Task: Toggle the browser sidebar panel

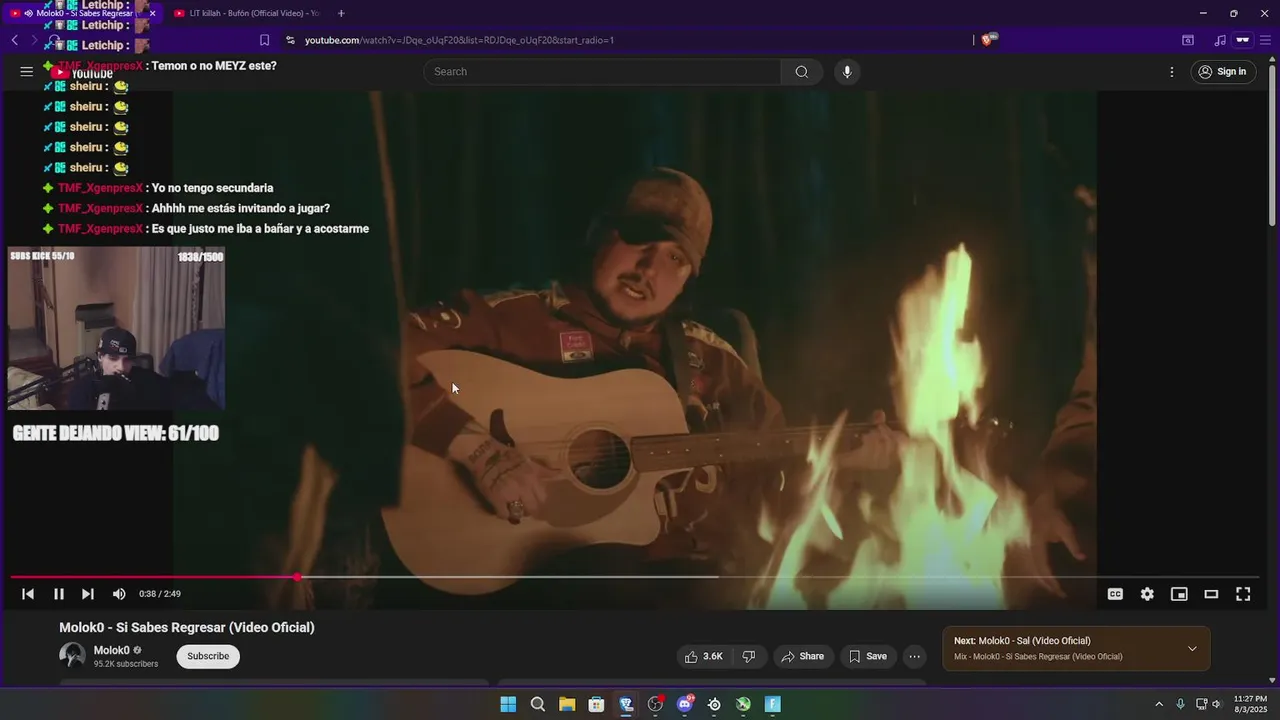Action: tap(1188, 40)
